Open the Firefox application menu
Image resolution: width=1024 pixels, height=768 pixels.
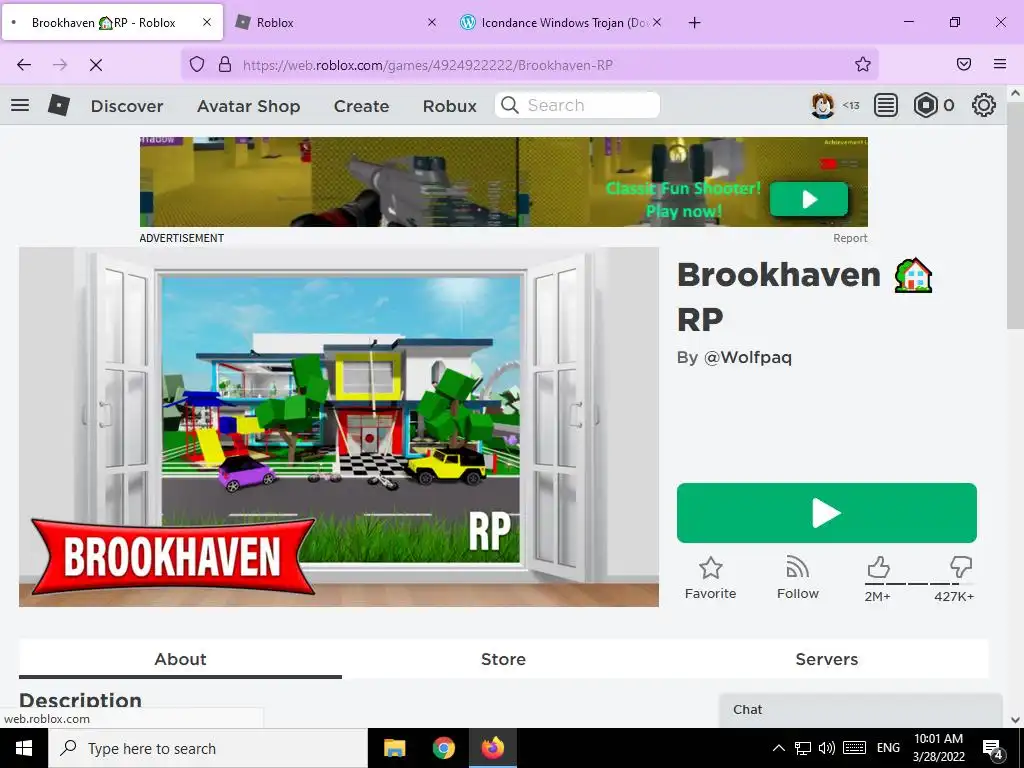coord(1000,64)
